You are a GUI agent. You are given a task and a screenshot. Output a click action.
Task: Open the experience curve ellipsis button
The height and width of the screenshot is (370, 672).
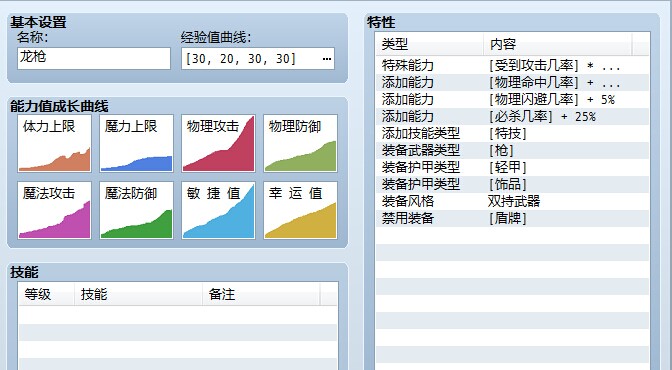[x=327, y=59]
